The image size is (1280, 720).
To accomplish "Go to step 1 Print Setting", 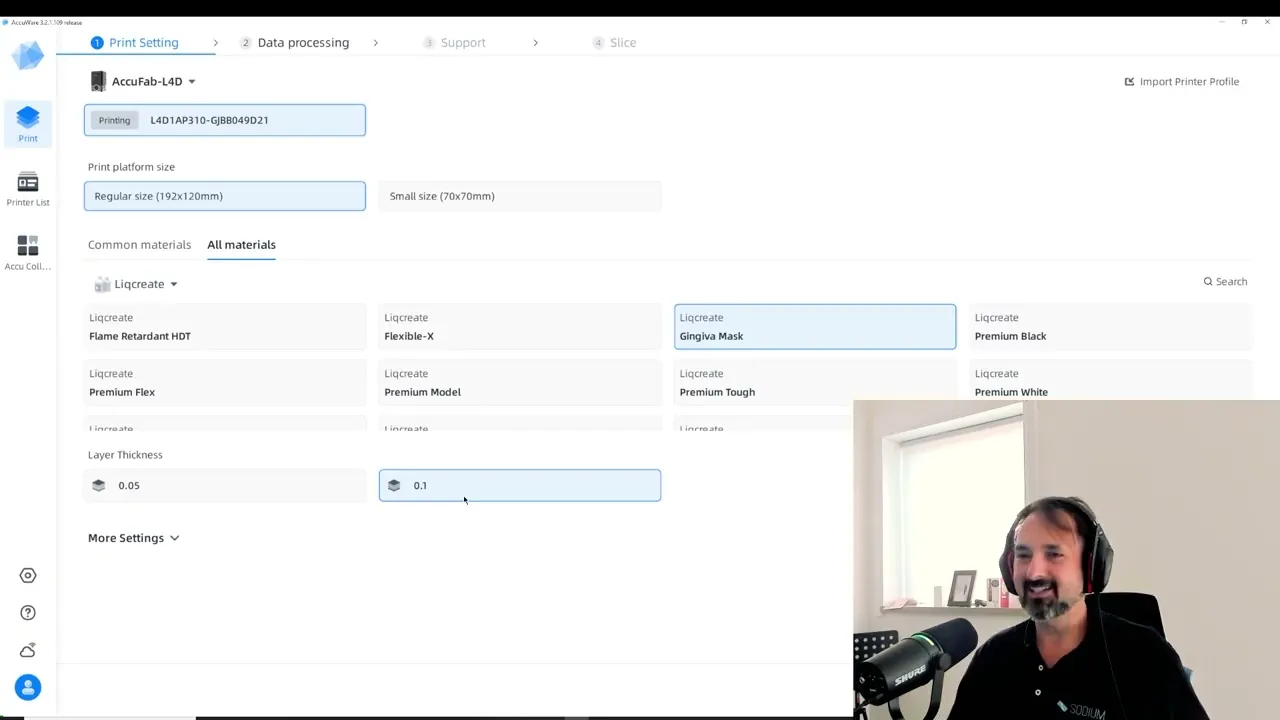I will point(135,43).
